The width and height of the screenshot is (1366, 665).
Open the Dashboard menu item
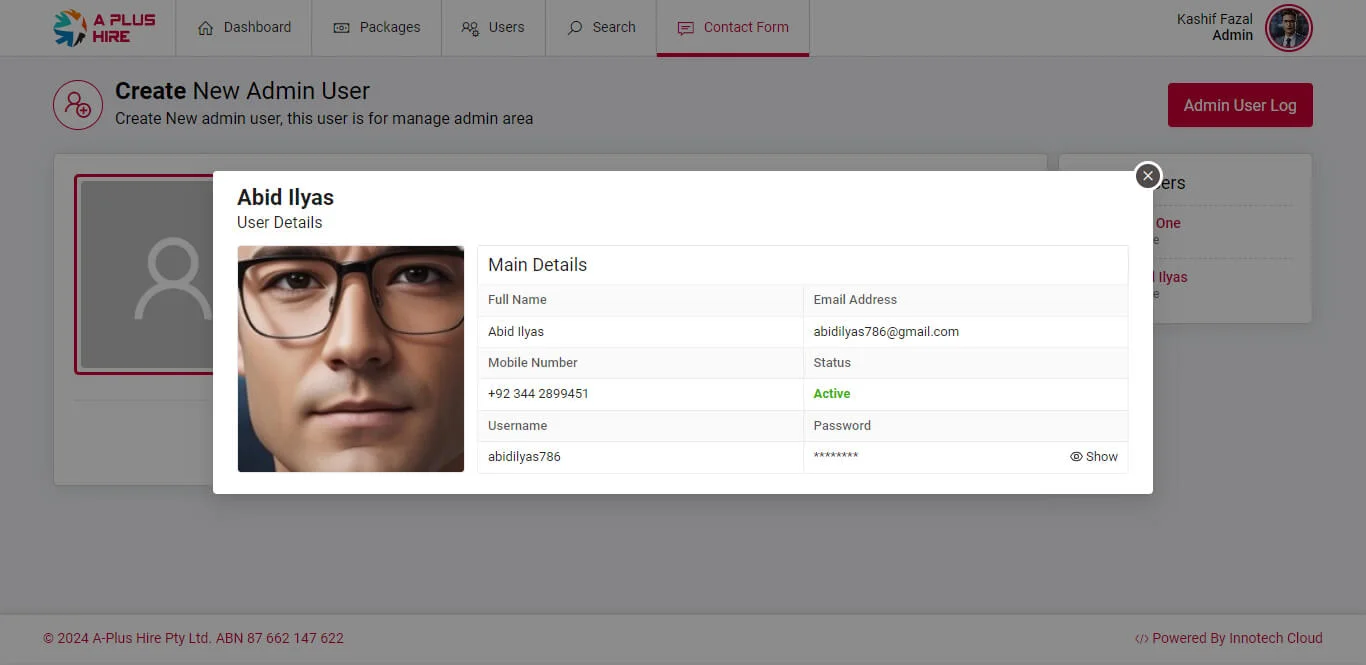pos(244,28)
